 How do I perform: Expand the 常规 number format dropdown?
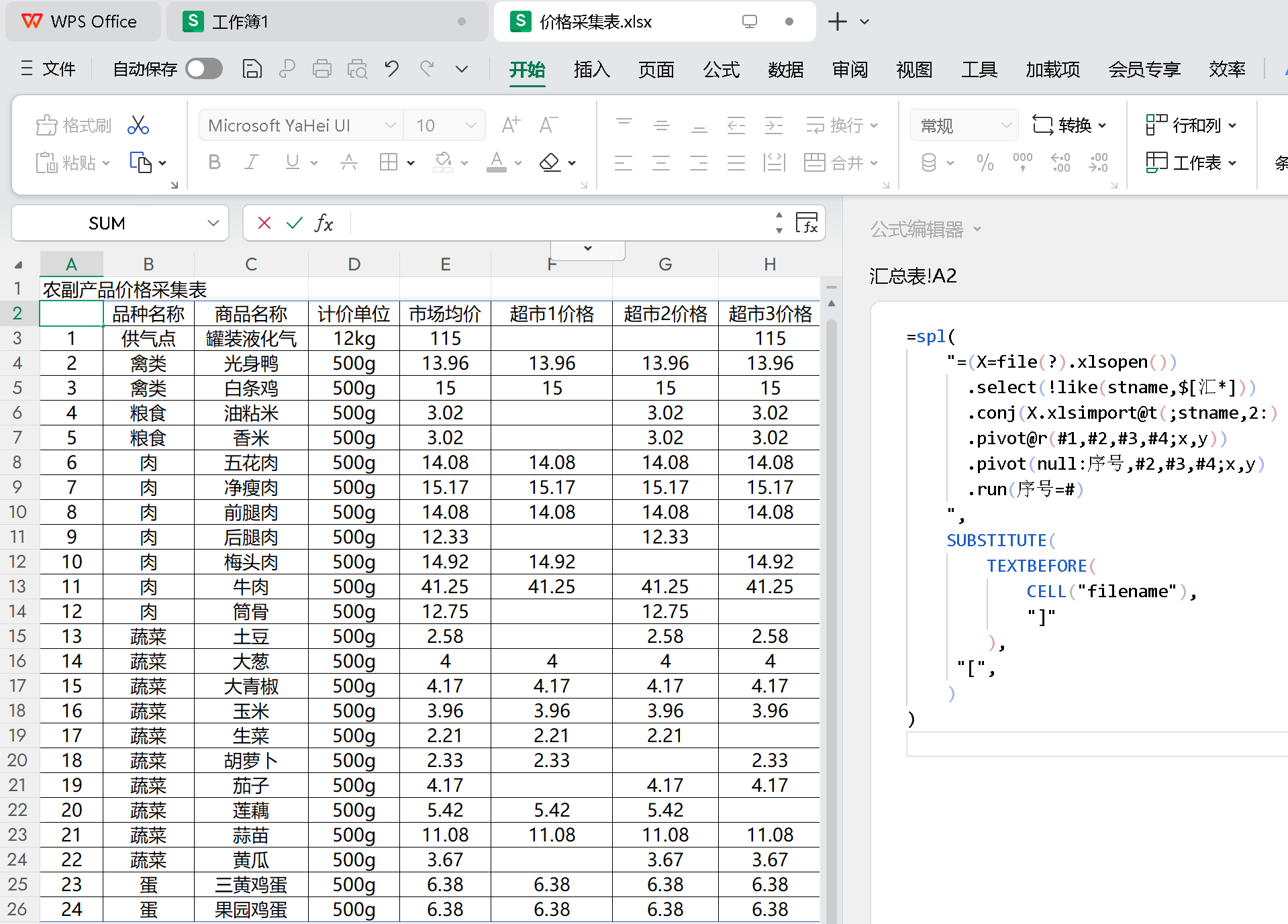1005,125
